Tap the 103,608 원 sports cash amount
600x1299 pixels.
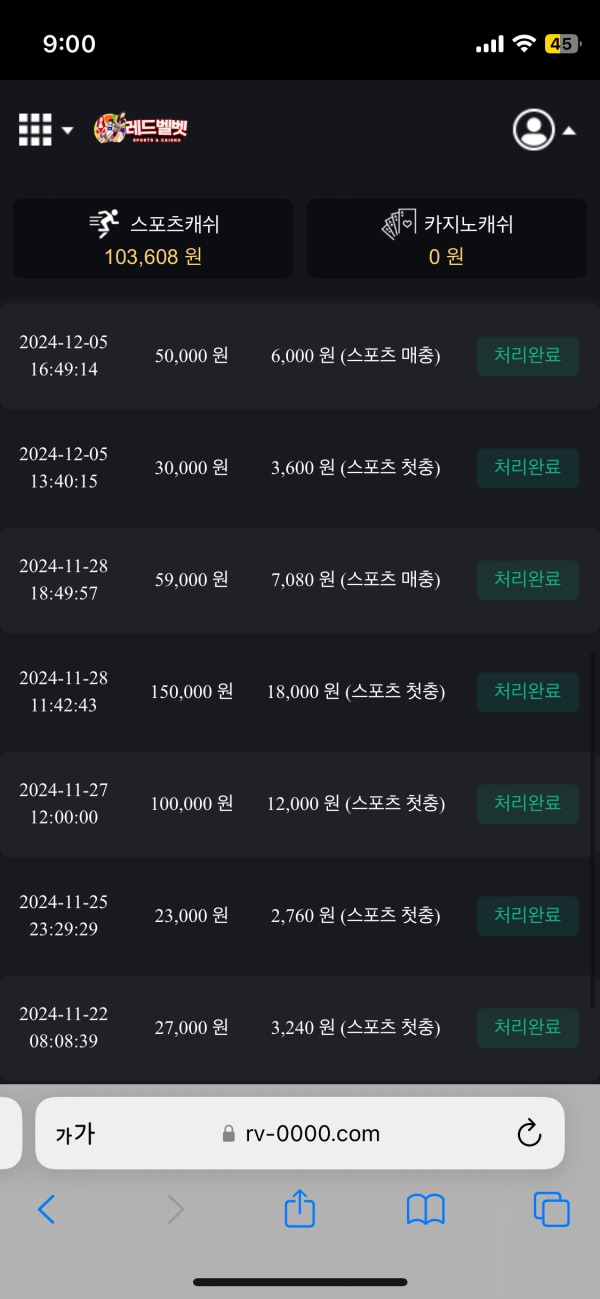point(152,257)
